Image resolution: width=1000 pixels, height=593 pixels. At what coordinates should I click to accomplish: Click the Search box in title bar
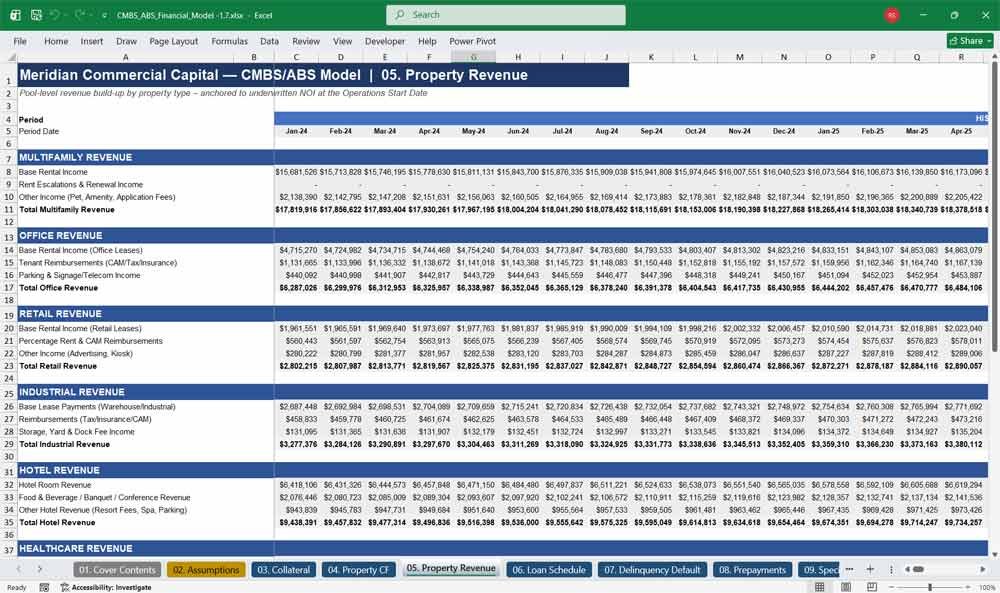(505, 15)
